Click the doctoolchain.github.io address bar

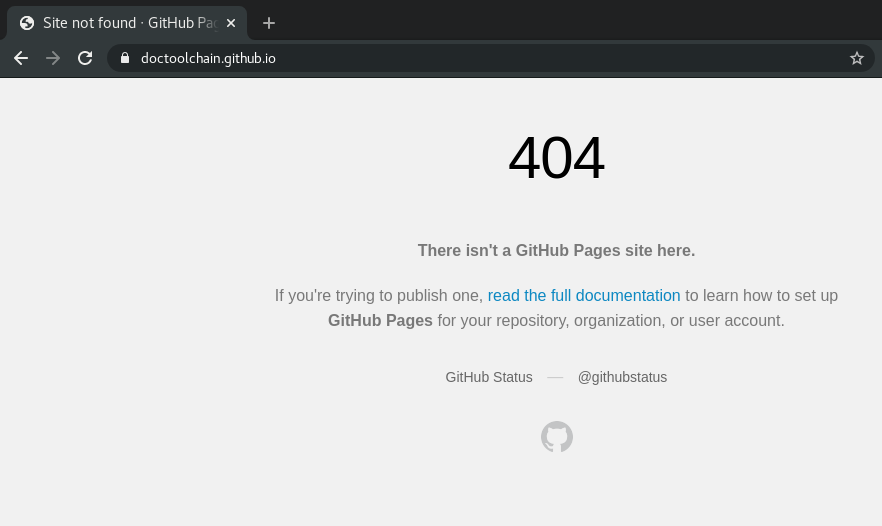[x=489, y=58]
